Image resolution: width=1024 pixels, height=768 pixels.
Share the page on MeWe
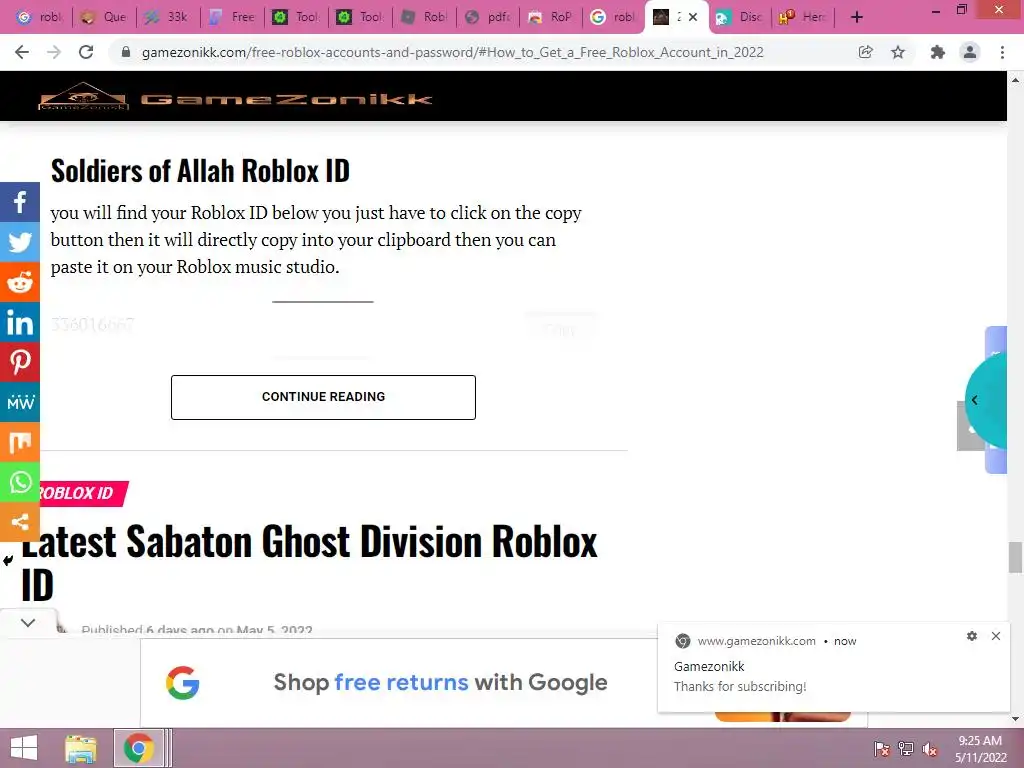[20, 402]
